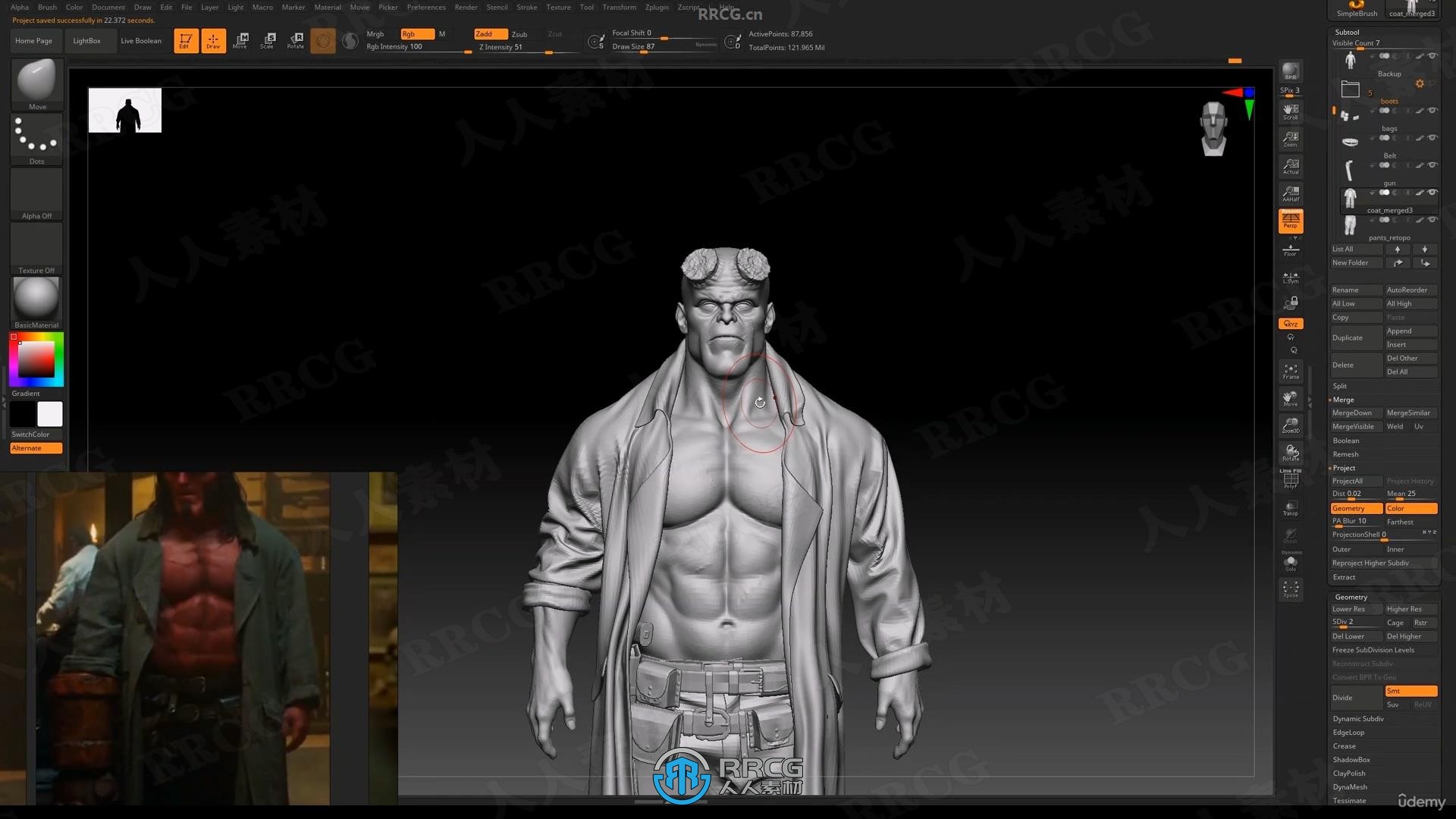The height and width of the screenshot is (819, 1456).
Task: Click the Live Boolean button
Action: tap(141, 41)
